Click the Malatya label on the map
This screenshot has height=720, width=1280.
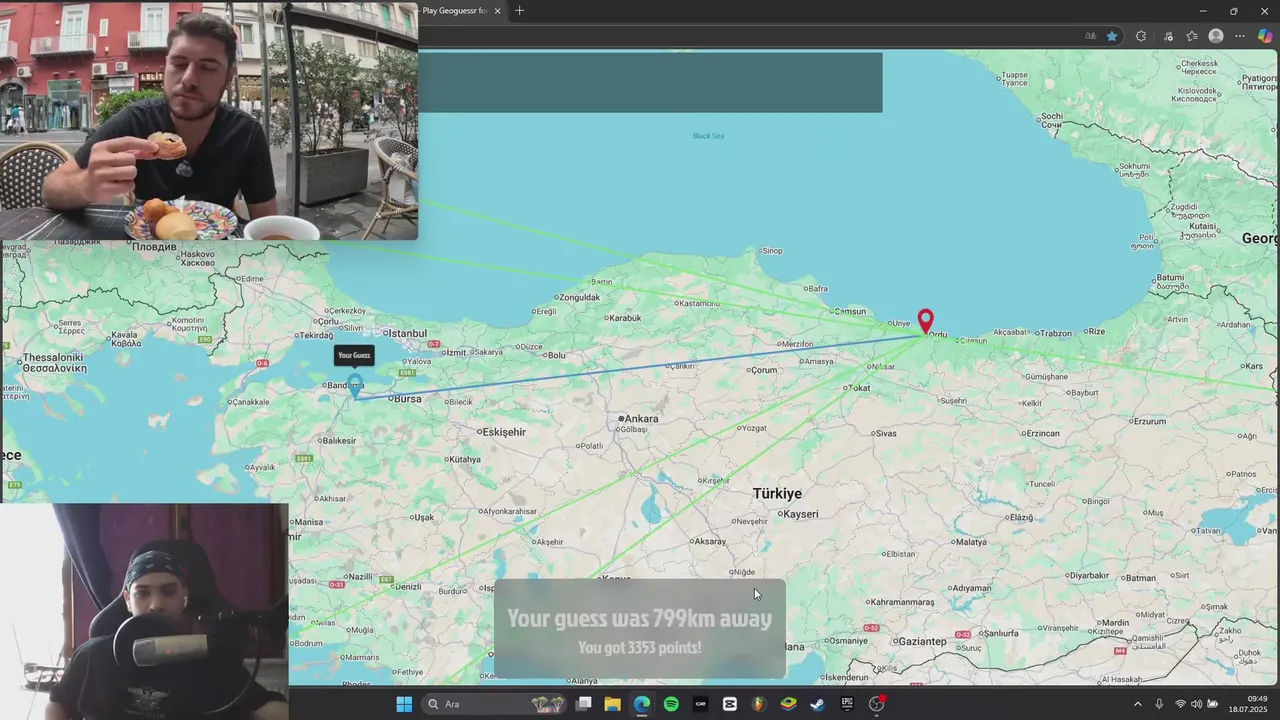[971, 541]
